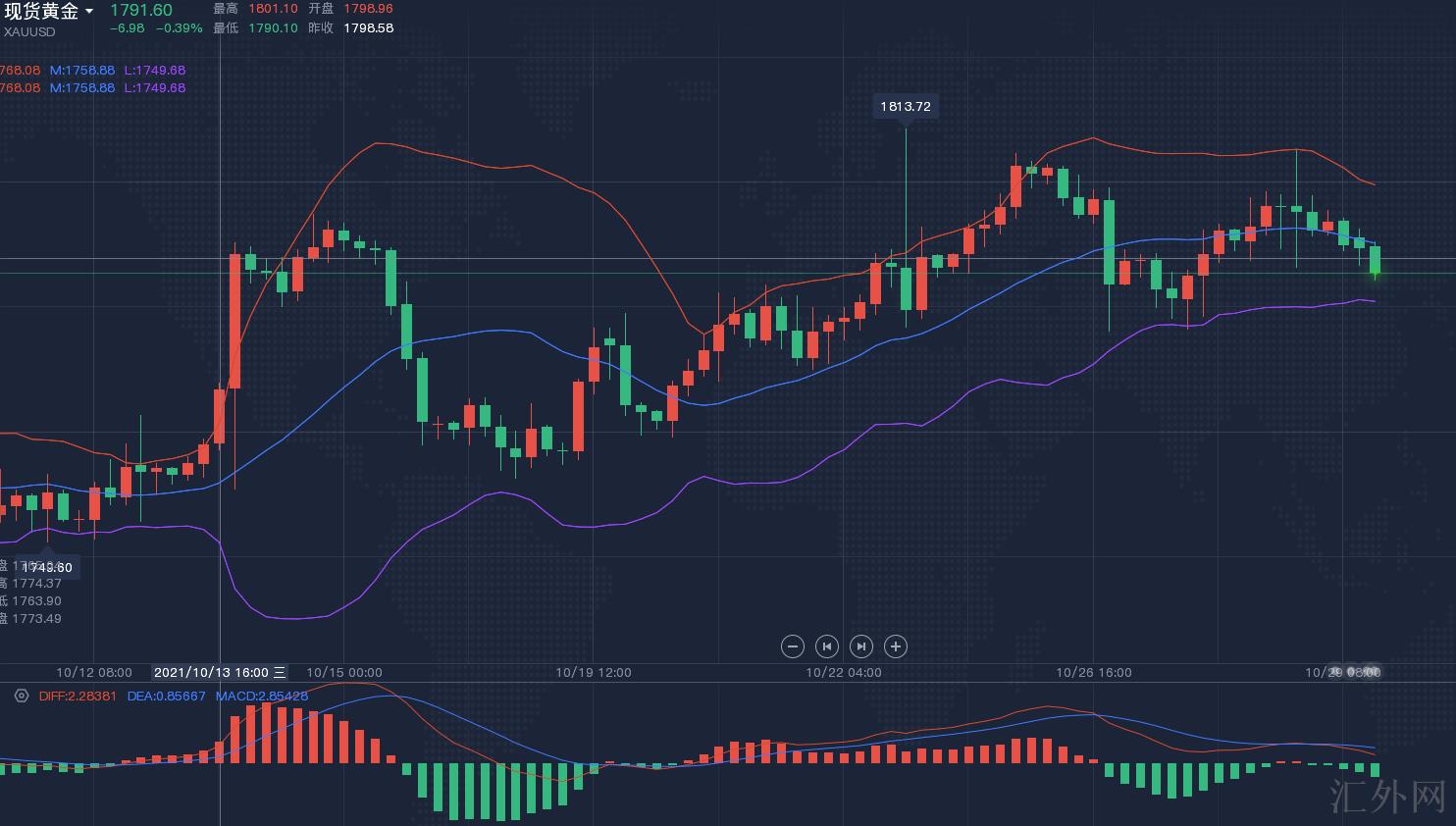Screen dimensions: 1456x826
Task: Jump to the earliest candles button
Action: click(x=827, y=646)
